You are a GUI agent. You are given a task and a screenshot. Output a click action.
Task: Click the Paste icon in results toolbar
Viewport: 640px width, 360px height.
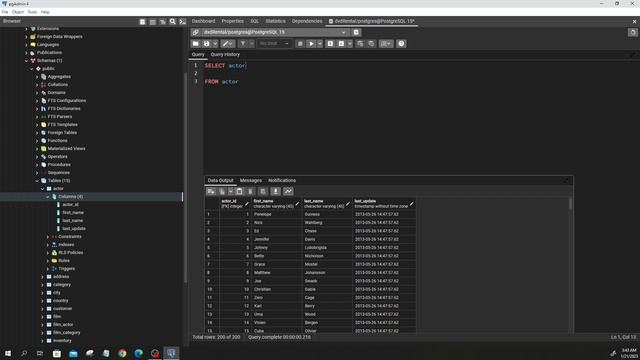pos(240,191)
